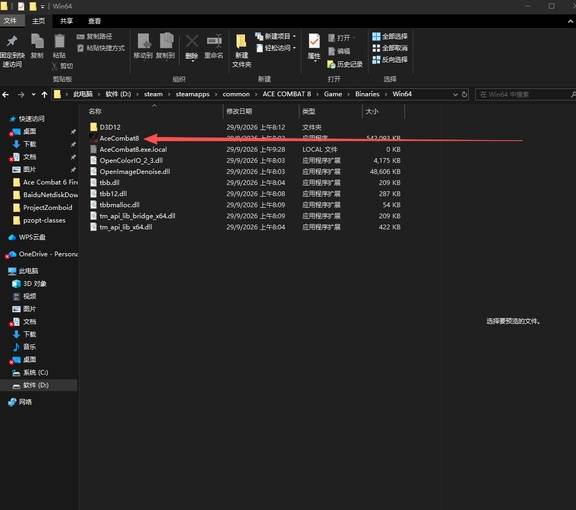Screen dimensions: 576x510
Task: Open the New item dropdown
Action: (276, 36)
